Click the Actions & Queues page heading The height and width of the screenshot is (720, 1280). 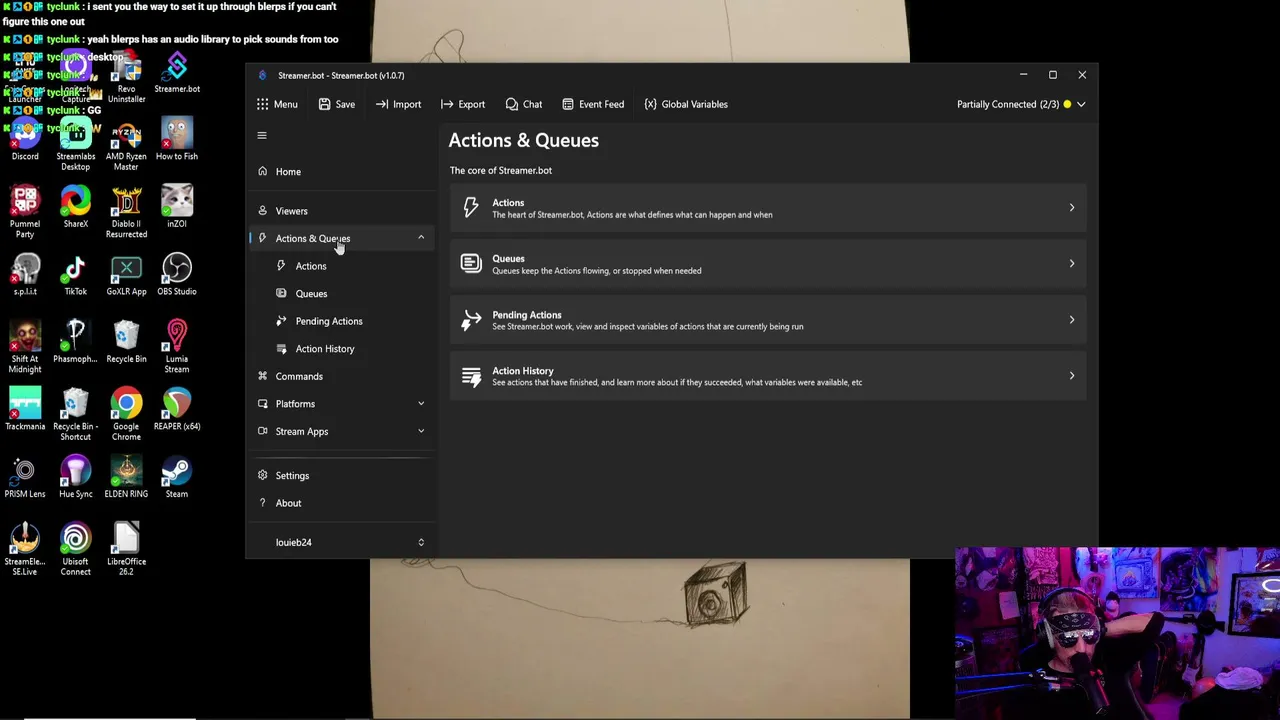tap(524, 141)
